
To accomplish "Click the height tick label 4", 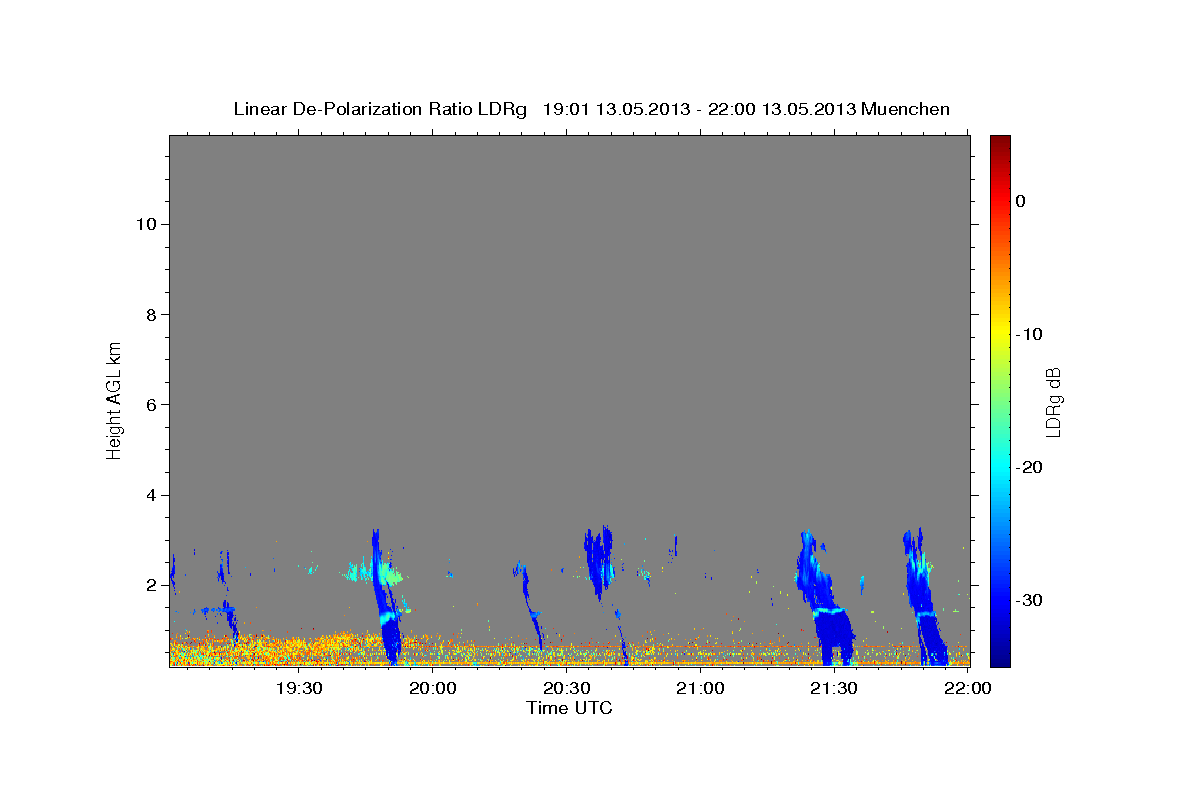I will pyautogui.click(x=151, y=495).
